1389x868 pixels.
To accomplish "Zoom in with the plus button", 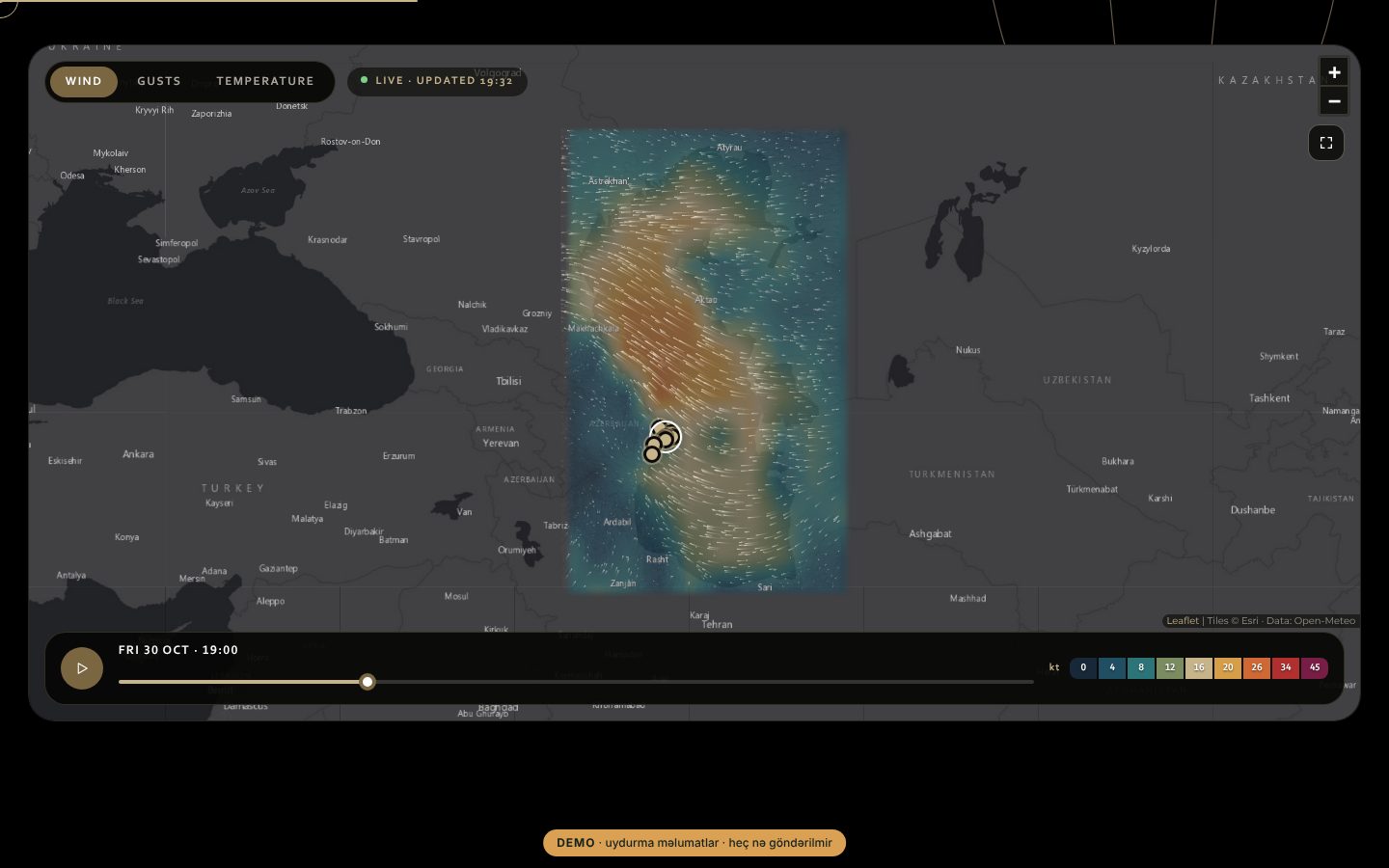I will [1334, 72].
